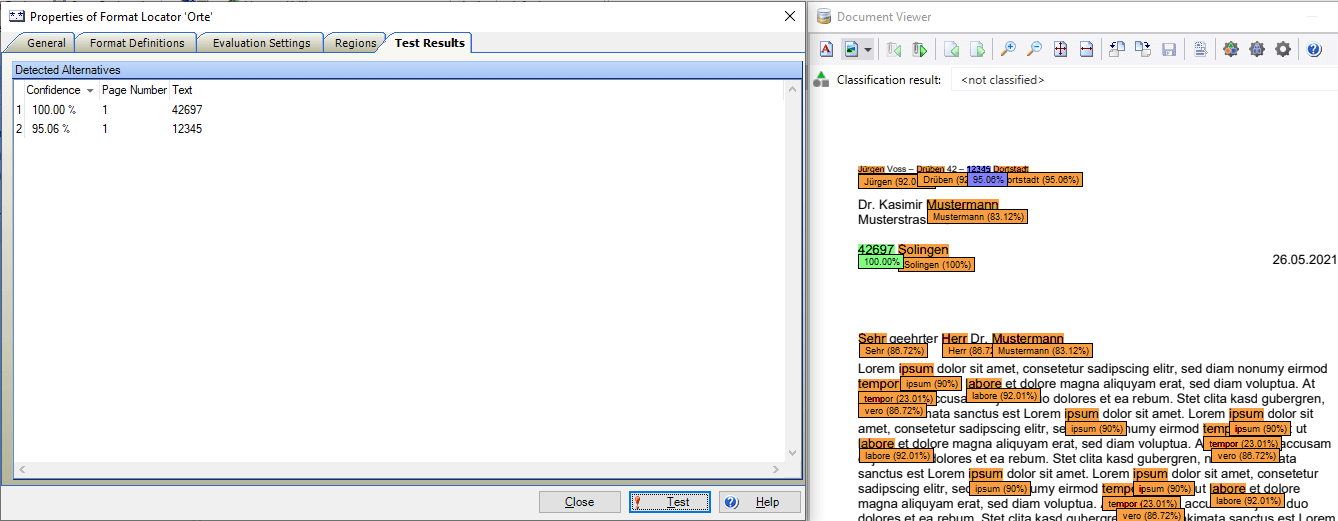The height and width of the screenshot is (521, 1338).
Task: Rotate the page left icon
Action: (x=1117, y=49)
